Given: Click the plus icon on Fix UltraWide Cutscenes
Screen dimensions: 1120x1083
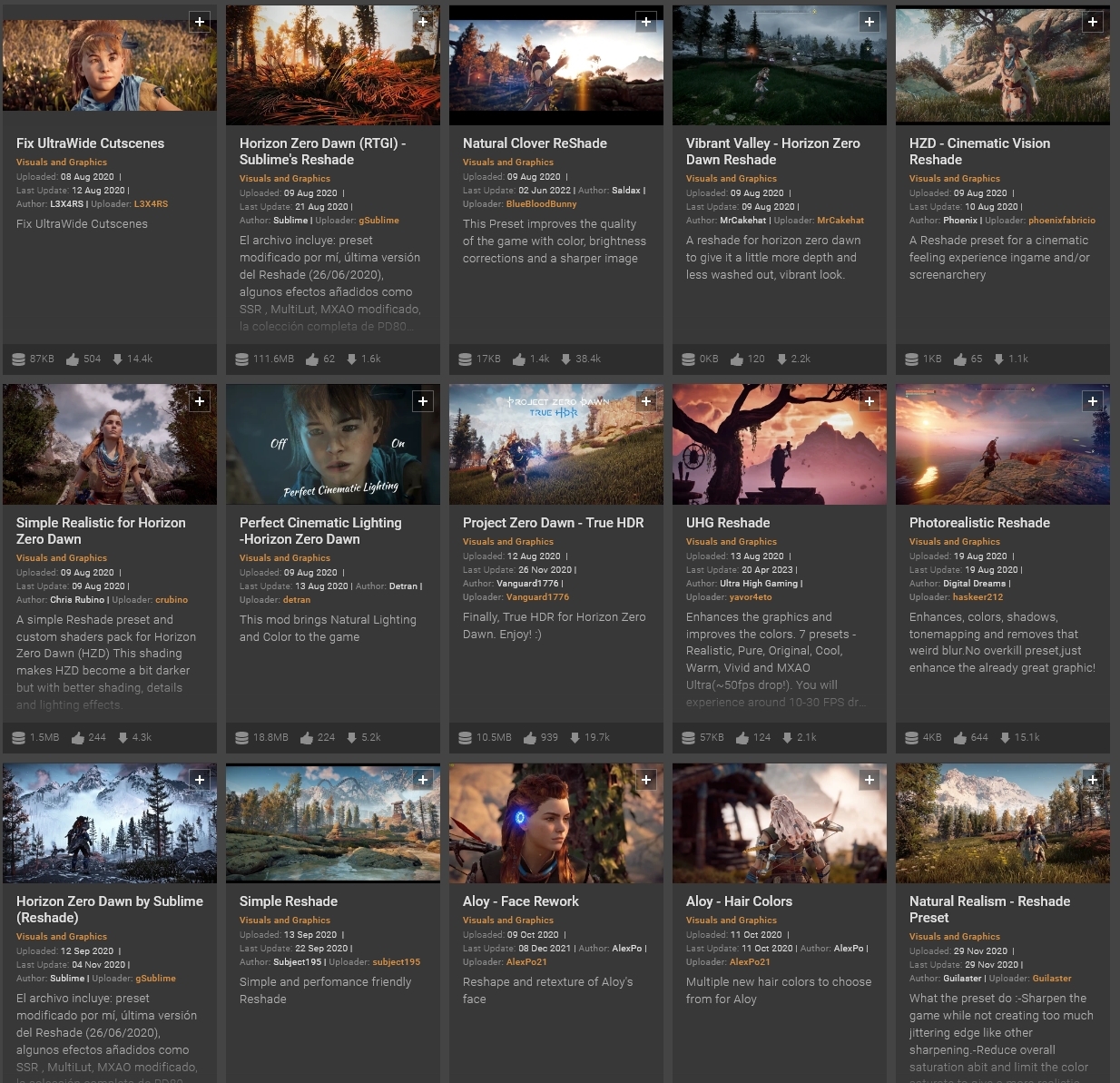Looking at the screenshot, I should (200, 22).
